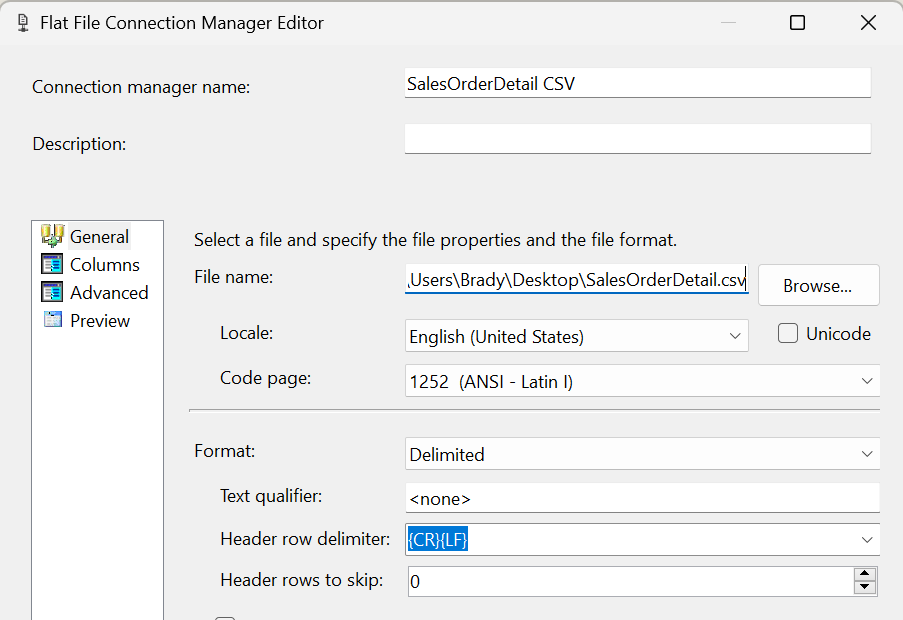Click the Connection manager name field
This screenshot has height=620, width=903.
click(x=638, y=83)
